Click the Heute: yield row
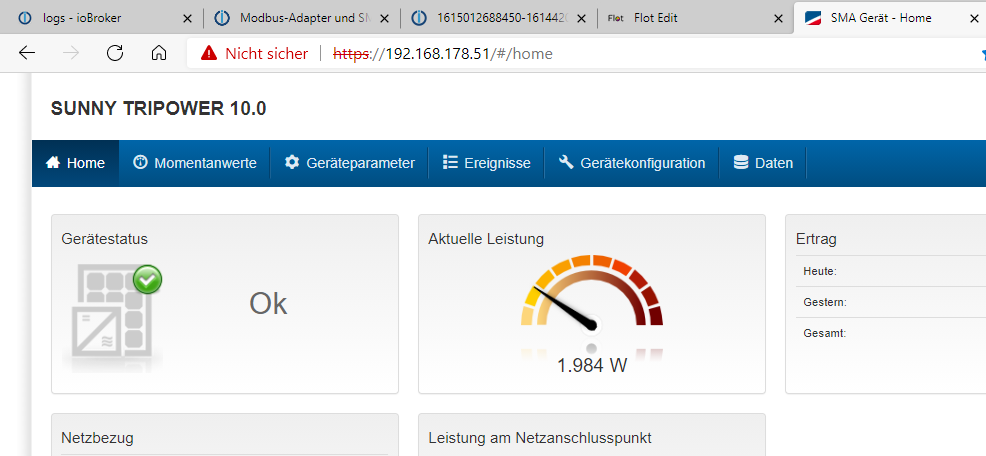This screenshot has width=986, height=456. 891,272
